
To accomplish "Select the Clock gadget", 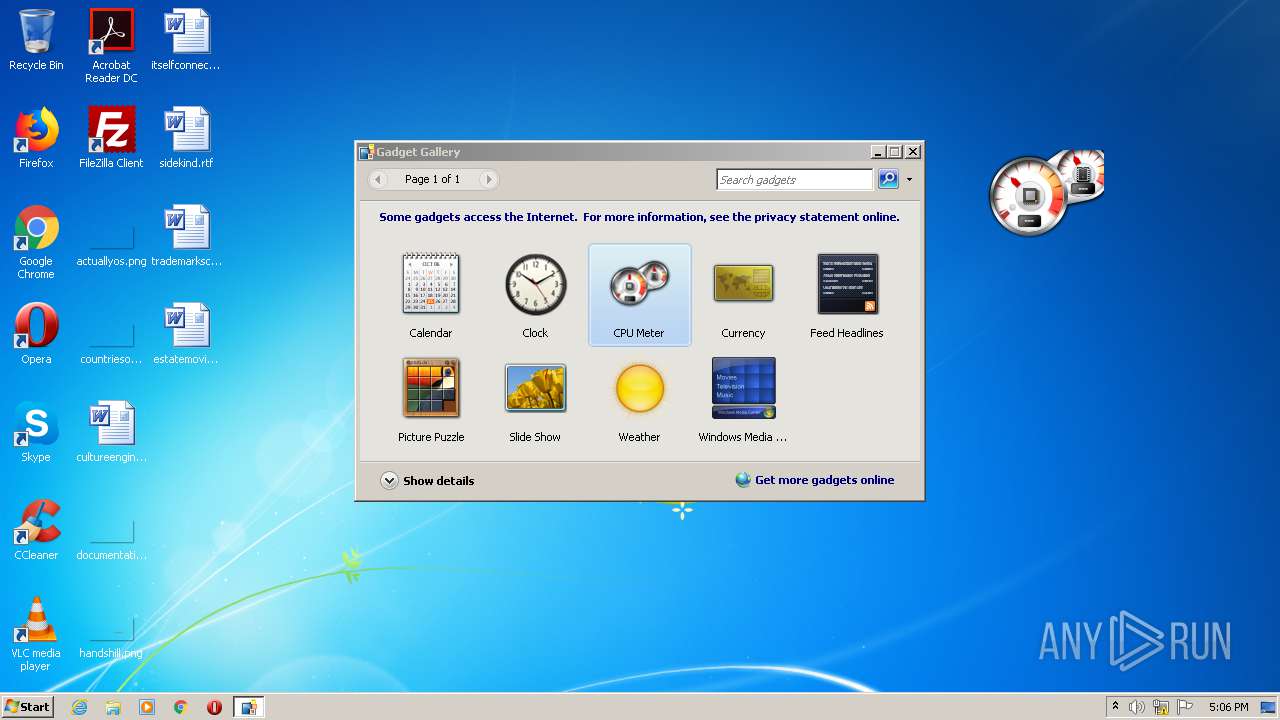I will click(535, 295).
